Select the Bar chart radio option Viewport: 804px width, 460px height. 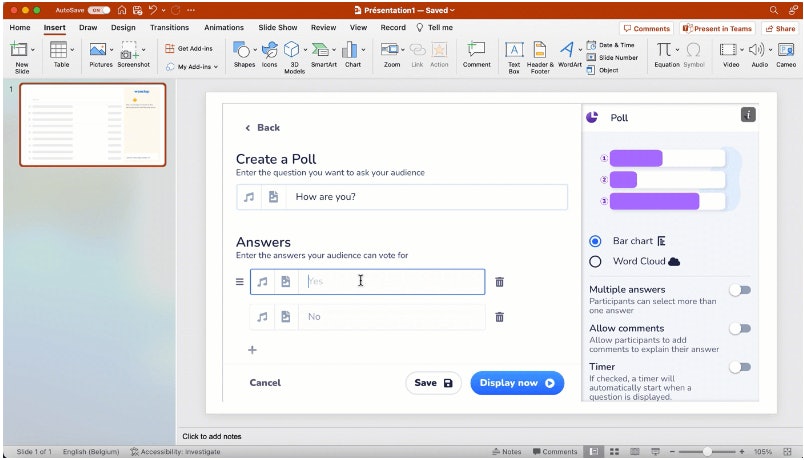click(595, 241)
